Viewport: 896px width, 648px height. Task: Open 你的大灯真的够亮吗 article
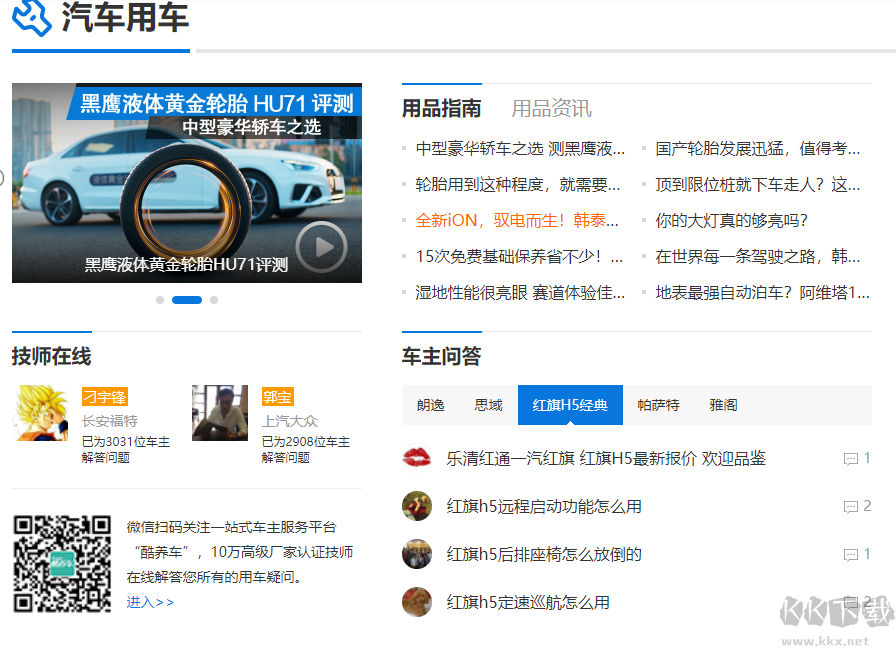click(x=731, y=221)
